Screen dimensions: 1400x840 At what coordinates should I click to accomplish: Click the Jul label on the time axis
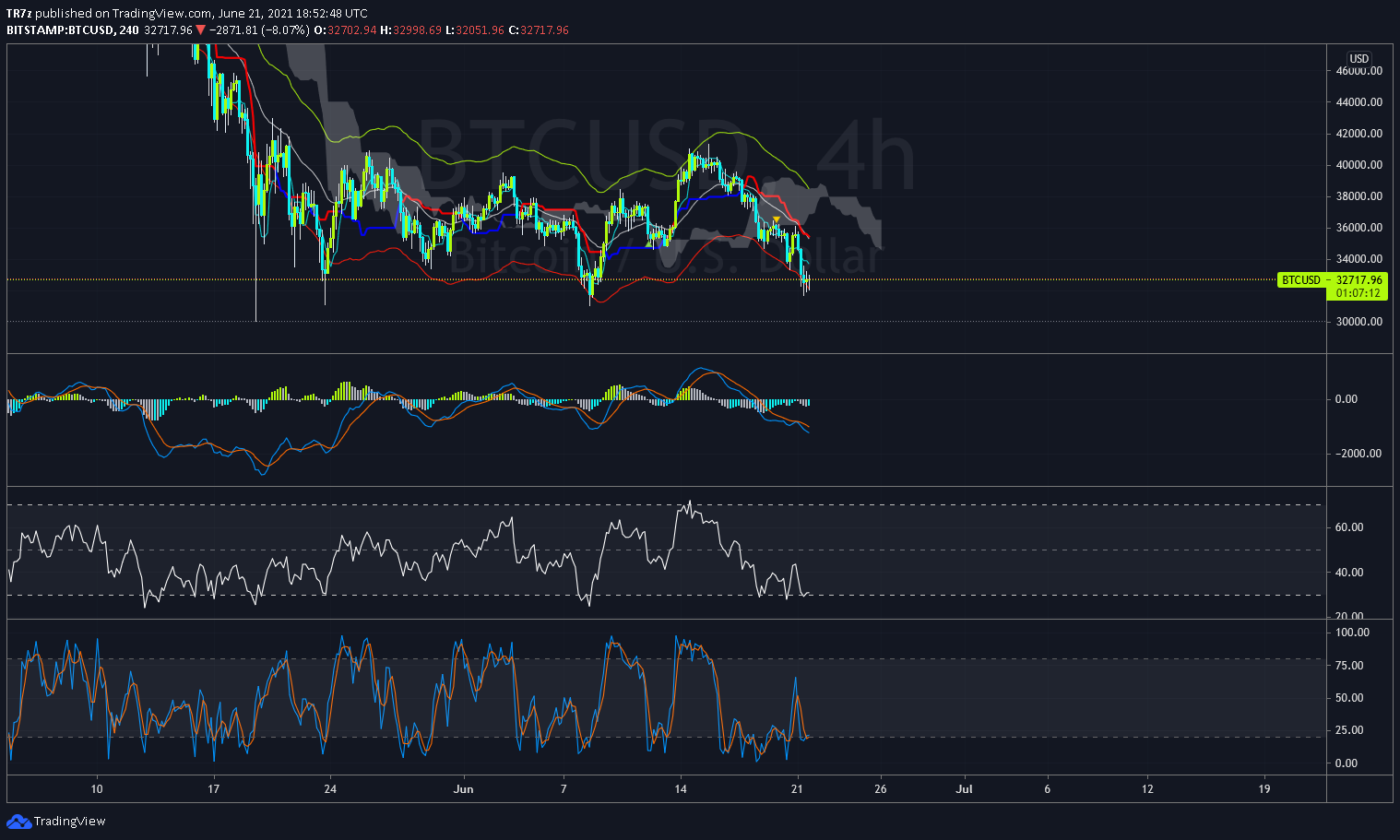pos(964,789)
